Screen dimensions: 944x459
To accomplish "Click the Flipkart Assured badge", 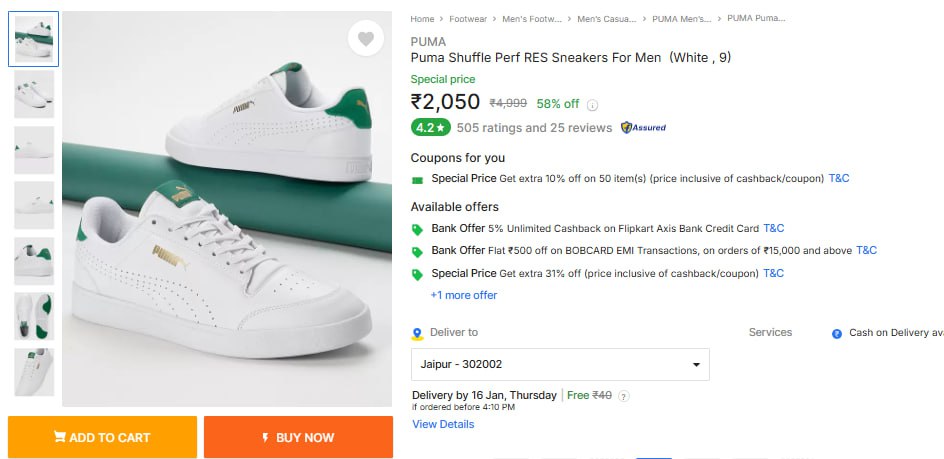I will pyautogui.click(x=643, y=128).
